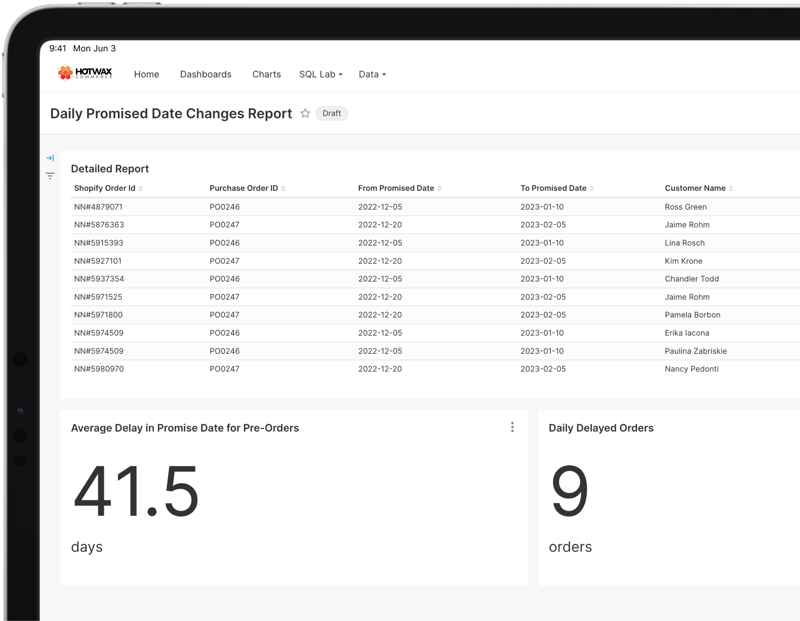This screenshot has height=621, width=800.
Task: Click the Detailed Report chart title
Action: coord(110,169)
